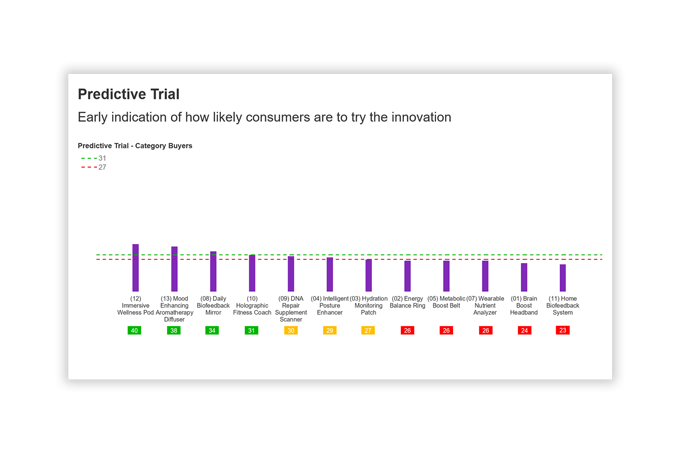The height and width of the screenshot is (453, 680).
Task: Click the Immersive Wellness Pod purple bar
Action: pos(136,268)
